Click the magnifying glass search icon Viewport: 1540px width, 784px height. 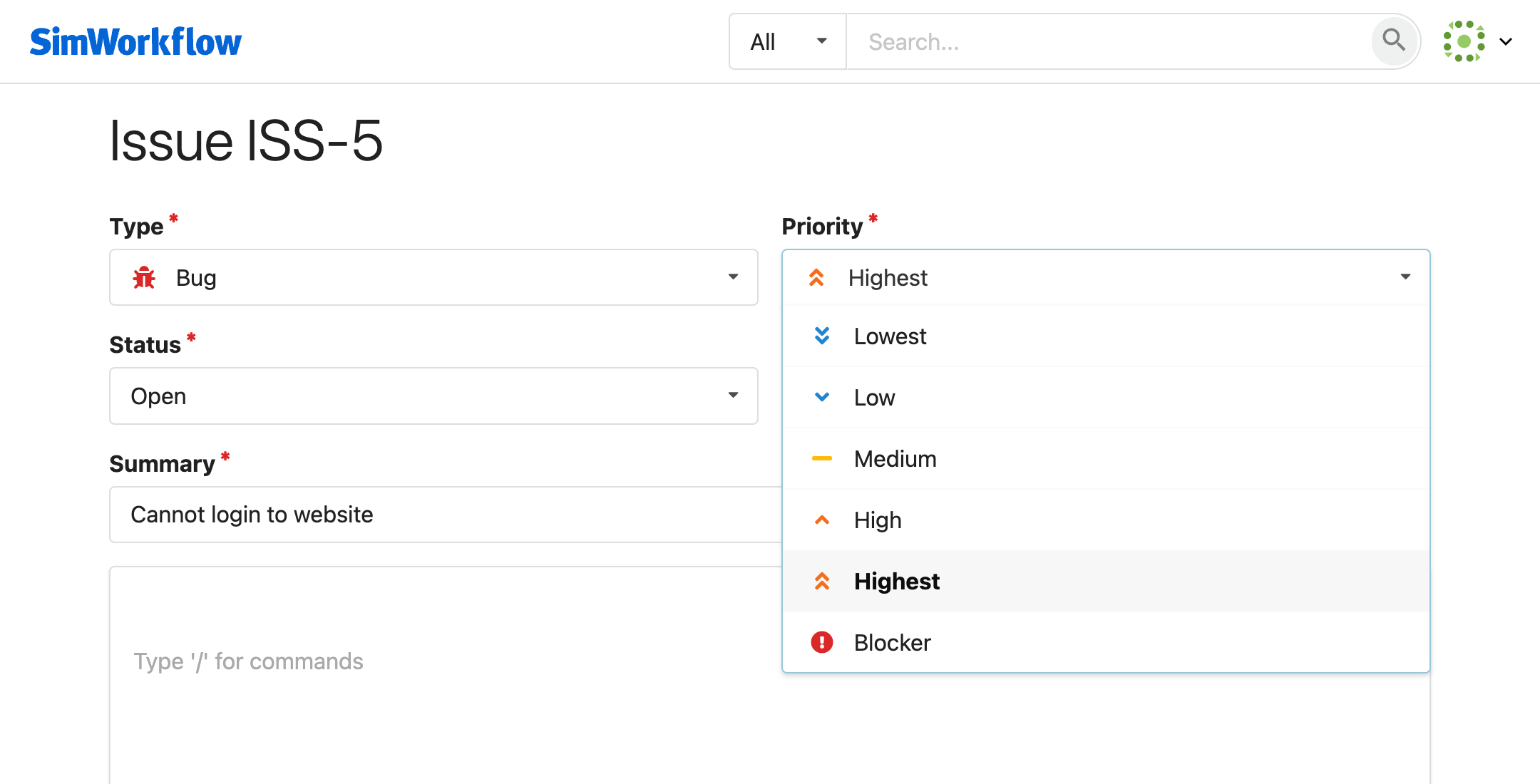1394,40
